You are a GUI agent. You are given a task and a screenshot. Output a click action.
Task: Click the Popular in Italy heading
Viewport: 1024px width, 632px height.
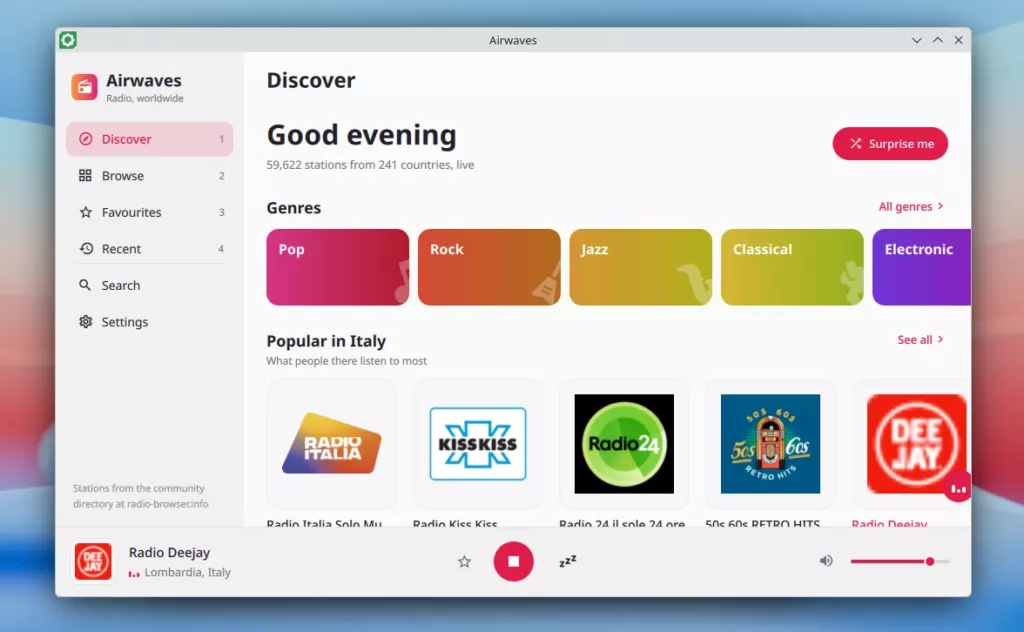point(326,341)
